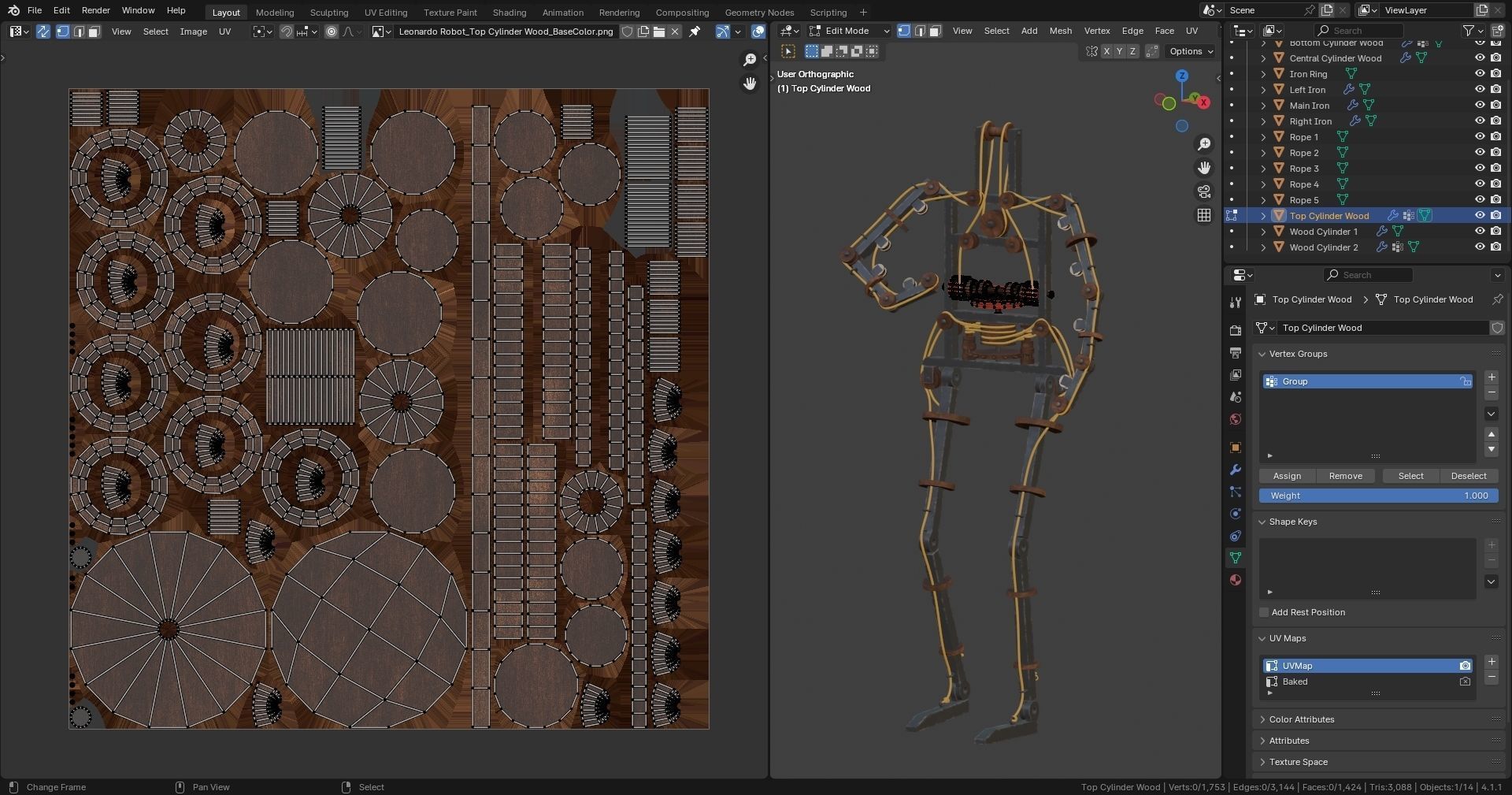Click new image copy icon in UV header
This screenshot has height=795, width=1512.
pyautogui.click(x=643, y=32)
